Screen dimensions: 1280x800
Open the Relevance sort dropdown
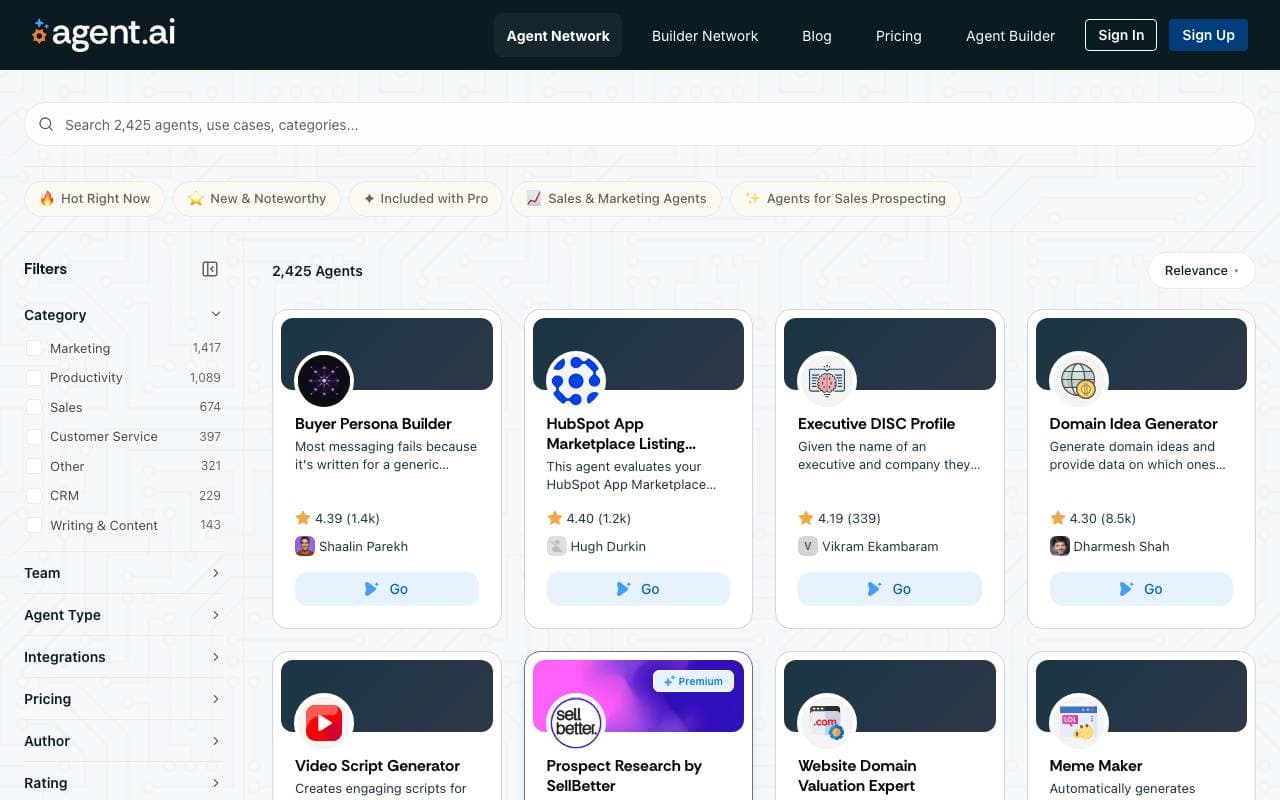coord(1201,270)
